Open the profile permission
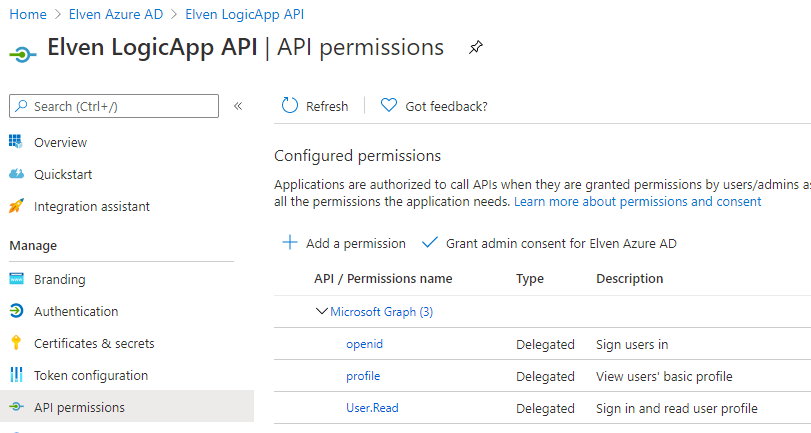 pos(363,376)
